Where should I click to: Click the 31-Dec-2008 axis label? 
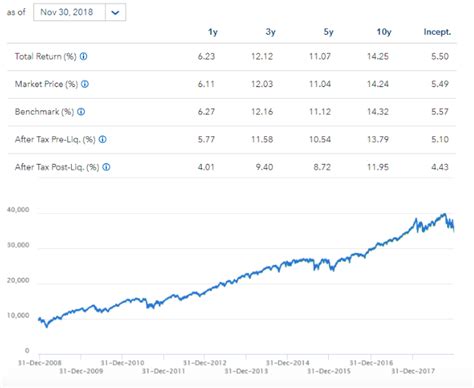tap(40, 363)
